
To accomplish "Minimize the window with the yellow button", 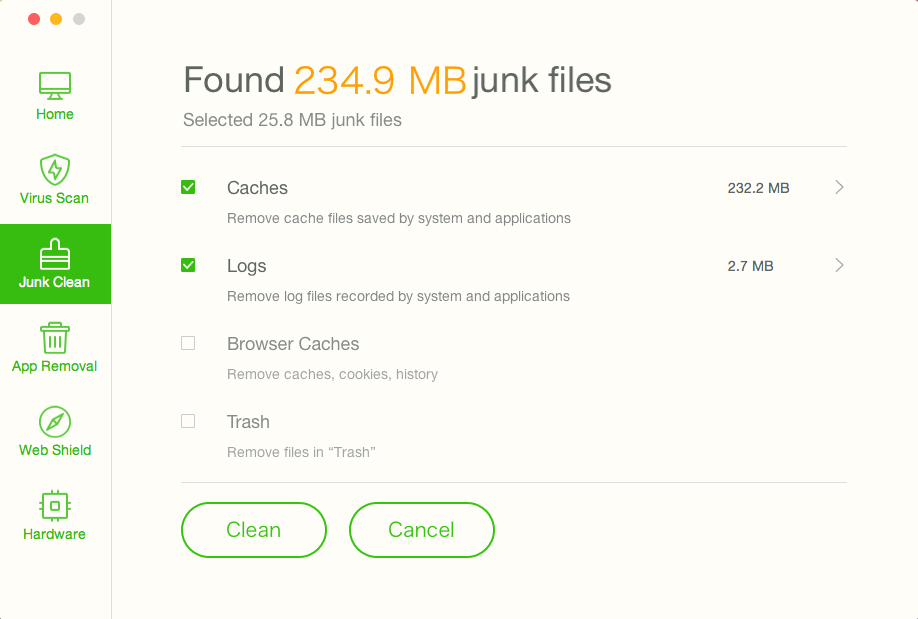I will click(x=56, y=19).
